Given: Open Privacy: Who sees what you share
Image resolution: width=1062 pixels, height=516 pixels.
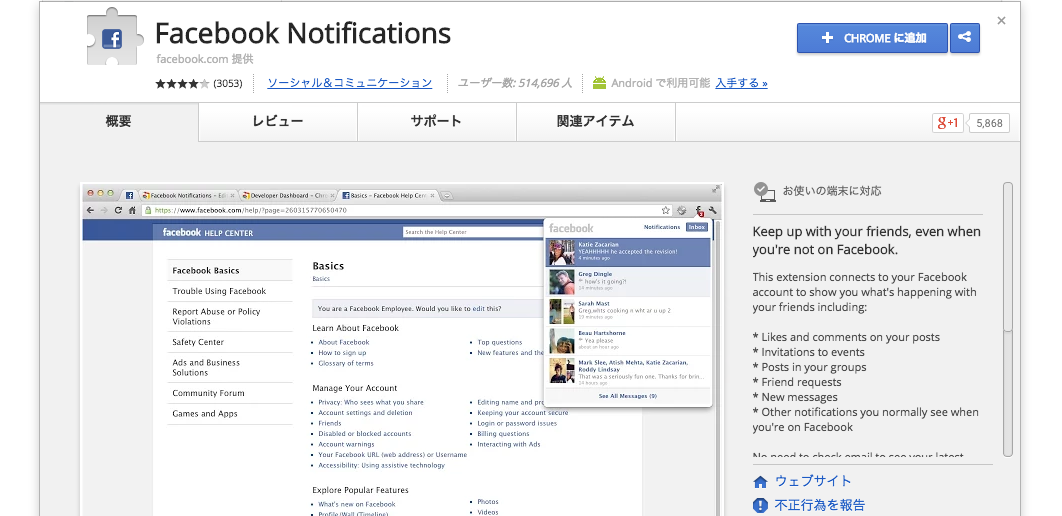Looking at the screenshot, I should click(x=371, y=402).
